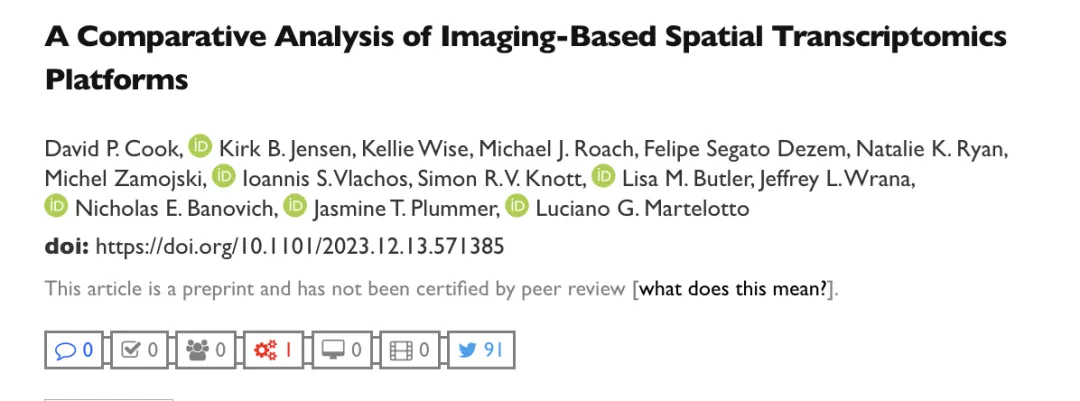Open ORCID icon before Luciano G. Martelotto
This screenshot has width=1080, height=401.
point(516,206)
